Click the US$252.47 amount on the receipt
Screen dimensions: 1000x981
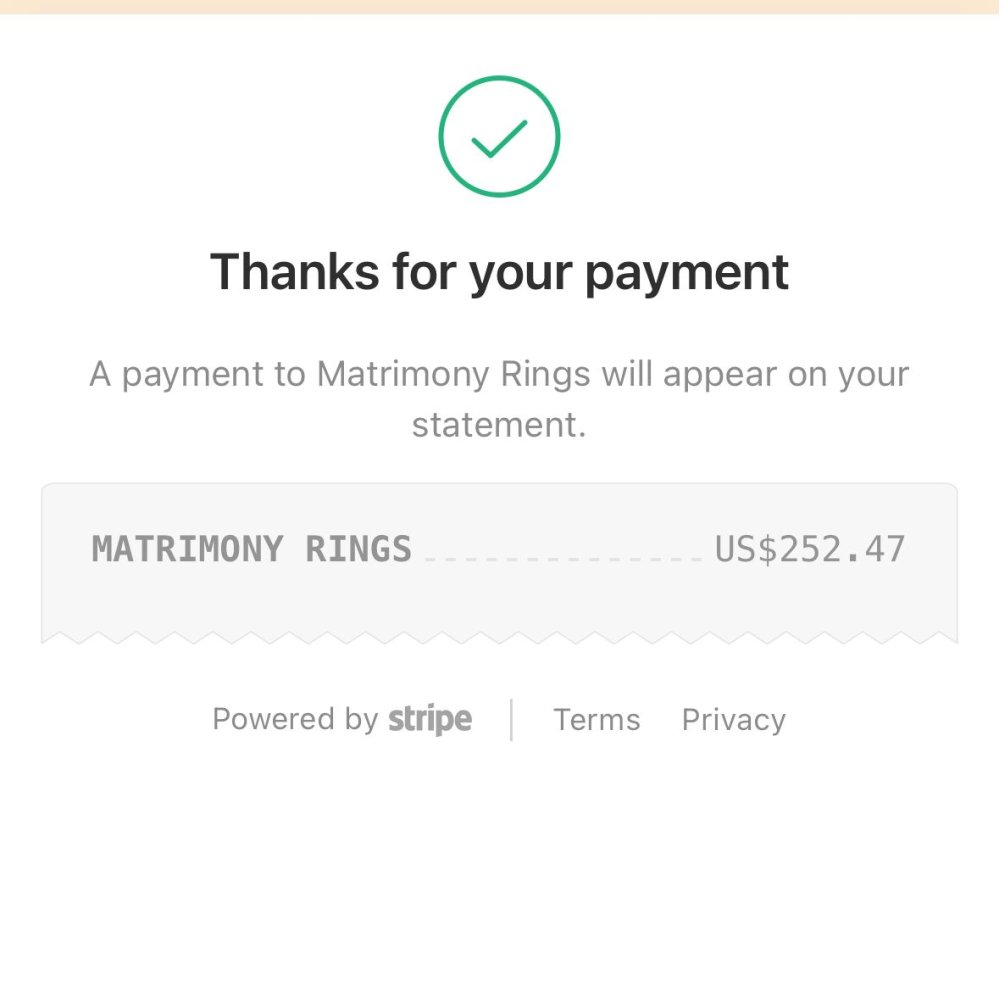(810, 549)
